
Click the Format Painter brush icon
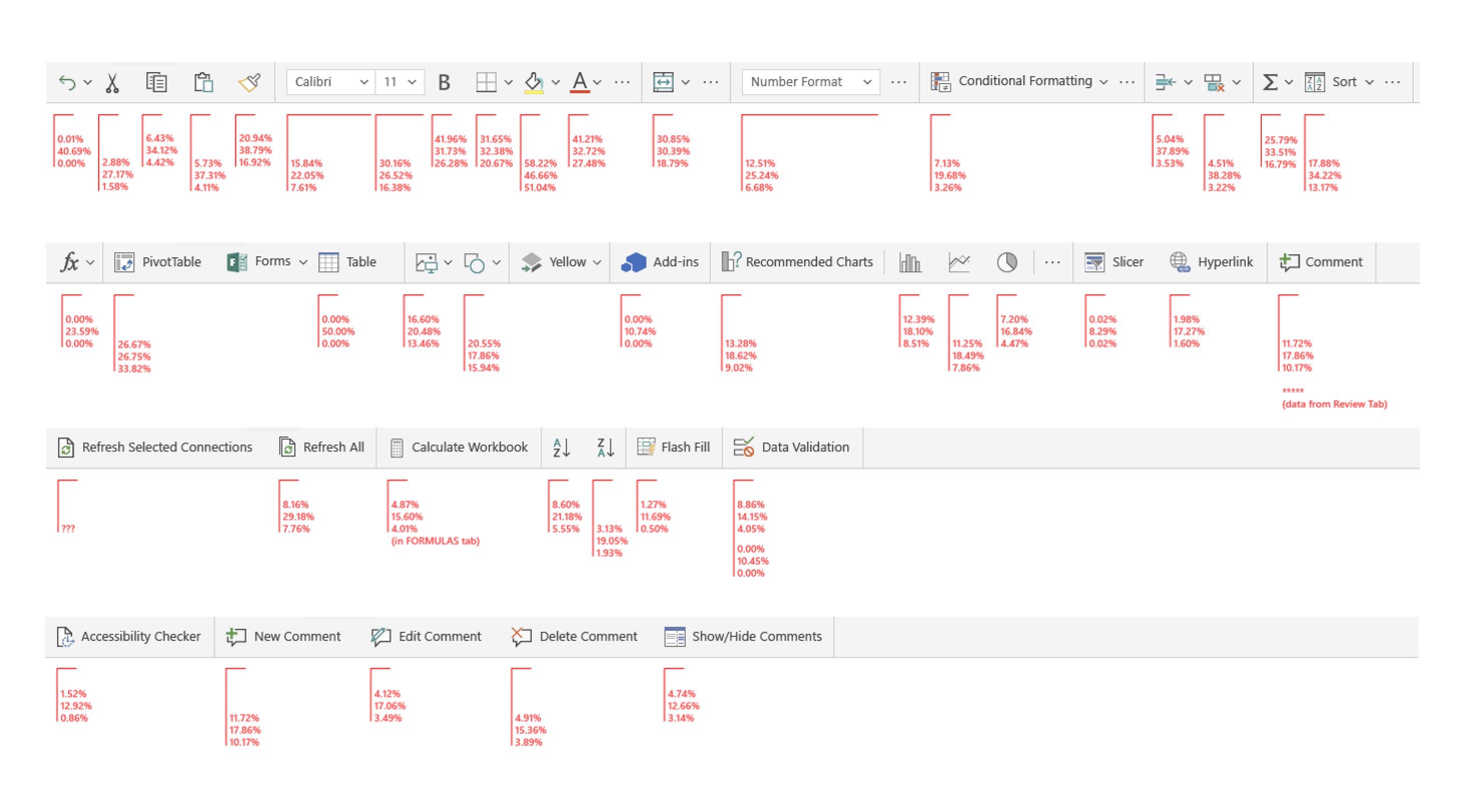(x=249, y=82)
